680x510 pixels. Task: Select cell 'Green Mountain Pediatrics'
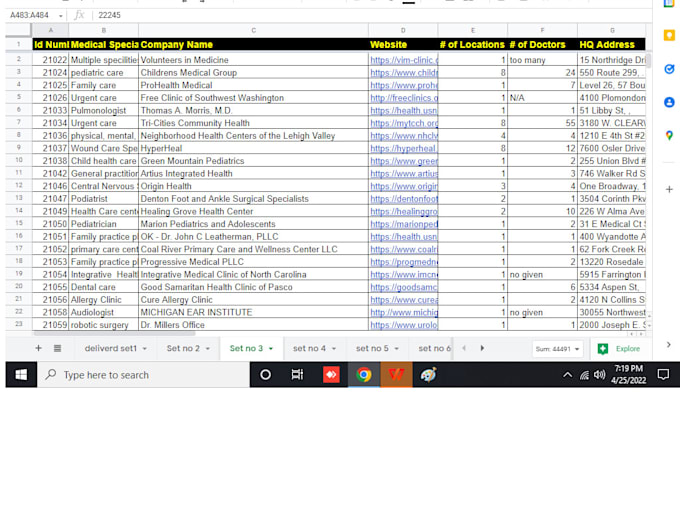[254, 161]
